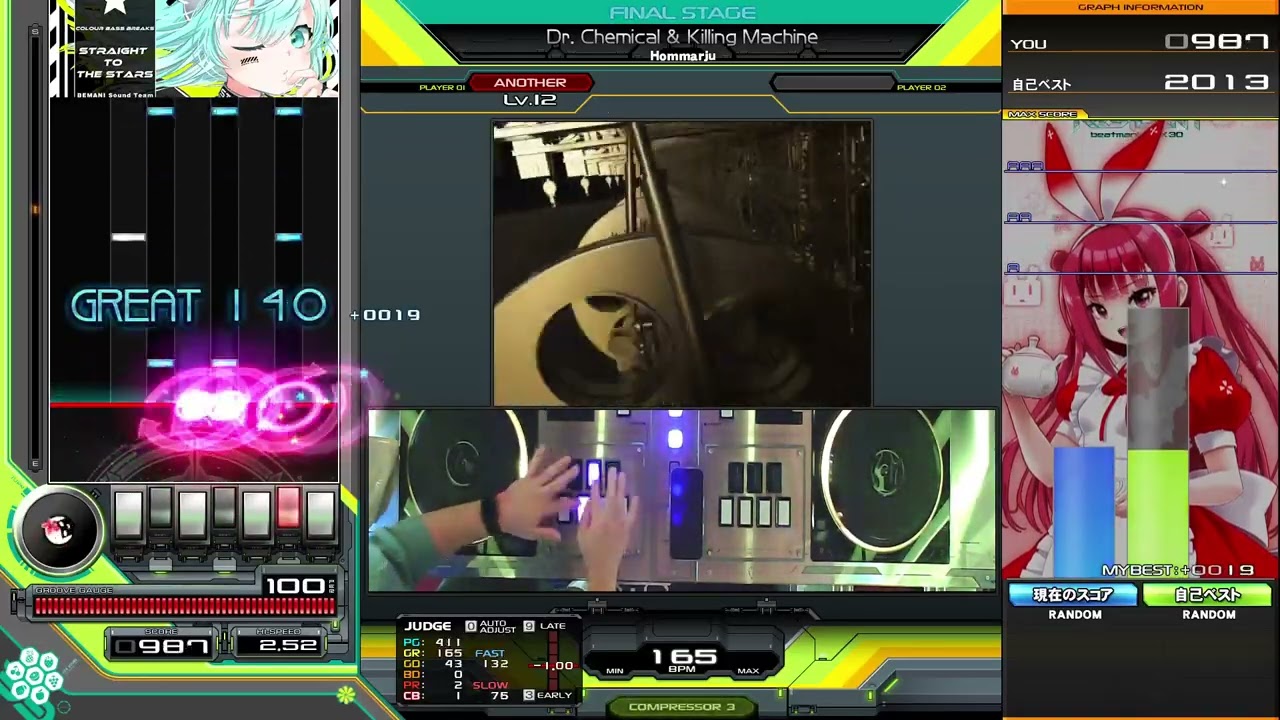
Task: Click the sepia background video panel
Action: coord(682,264)
